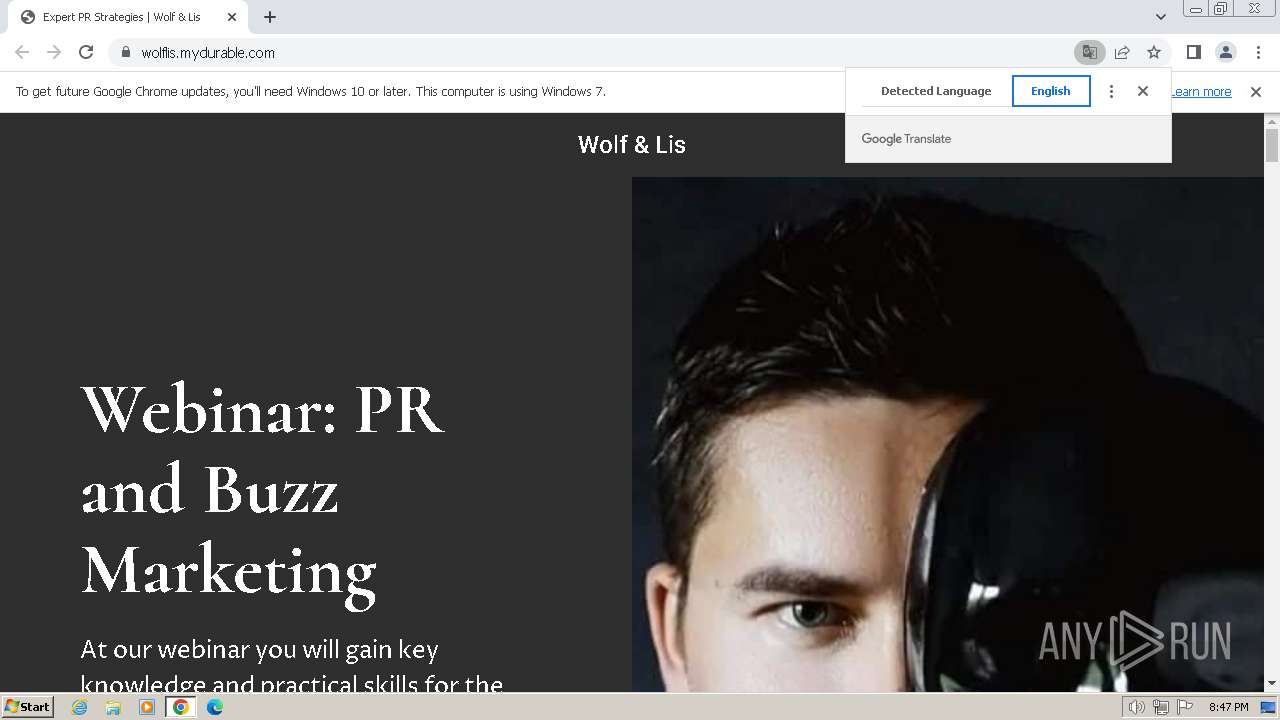Viewport: 1280px width, 720px height.
Task: Open a new browser tab
Action: point(270,17)
